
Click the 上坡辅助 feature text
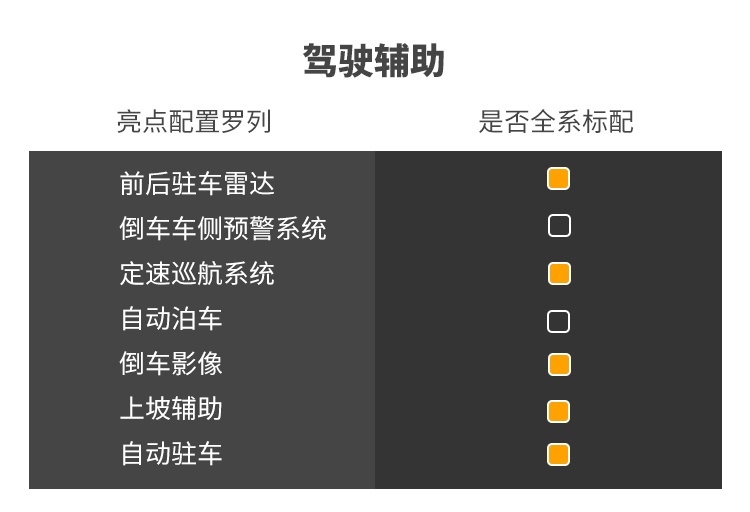coord(171,408)
